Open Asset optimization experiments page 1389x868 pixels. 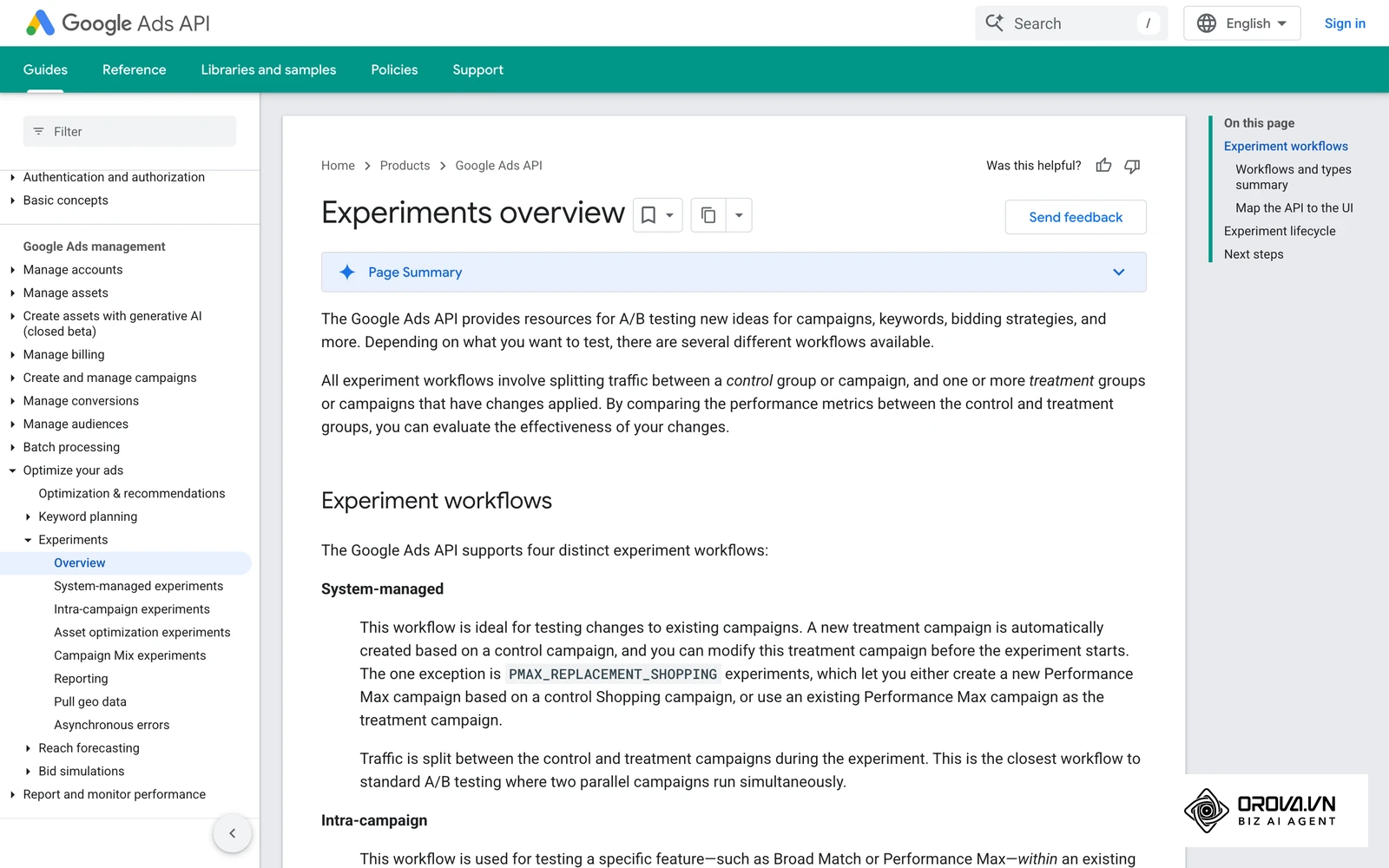point(142,633)
